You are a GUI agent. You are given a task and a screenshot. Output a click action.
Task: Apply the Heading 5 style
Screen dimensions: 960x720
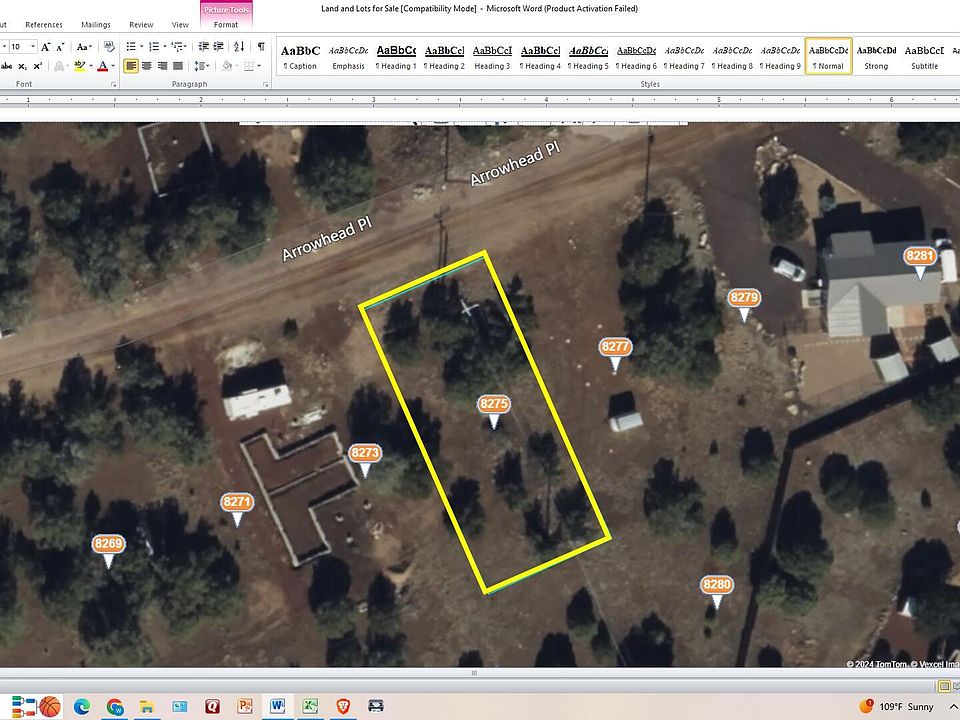tap(588, 56)
